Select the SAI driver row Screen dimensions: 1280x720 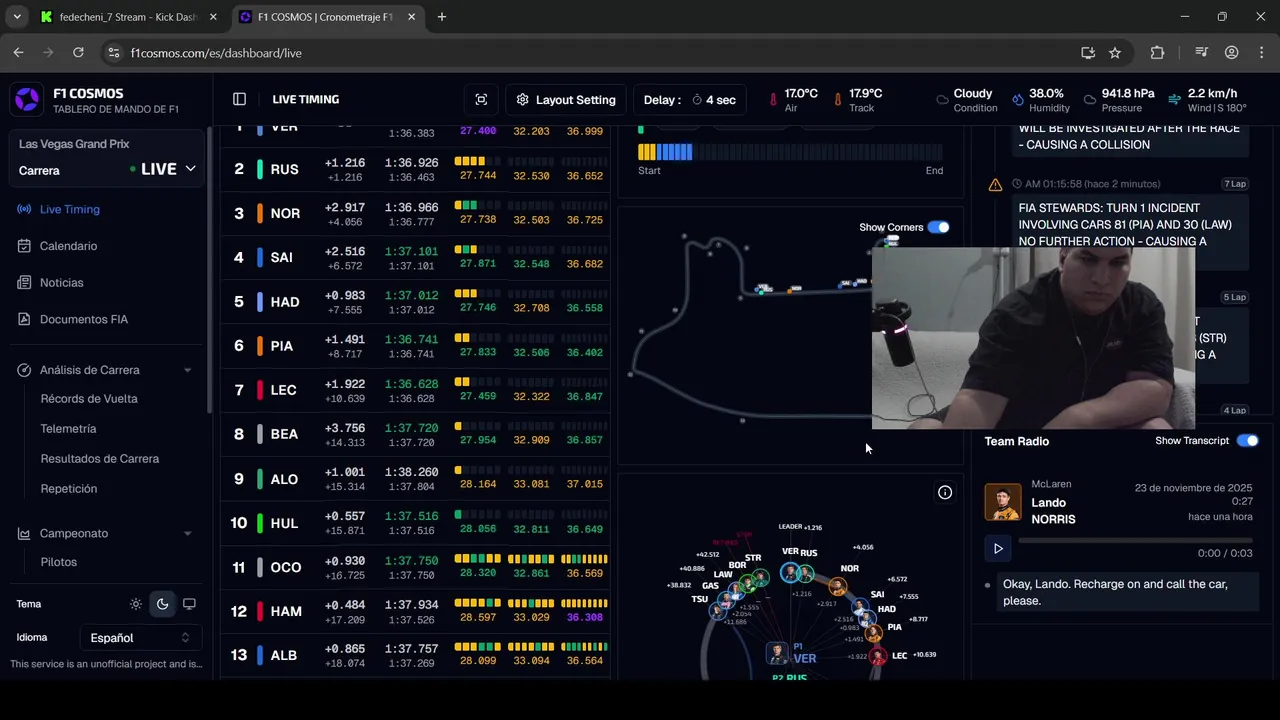(415, 258)
